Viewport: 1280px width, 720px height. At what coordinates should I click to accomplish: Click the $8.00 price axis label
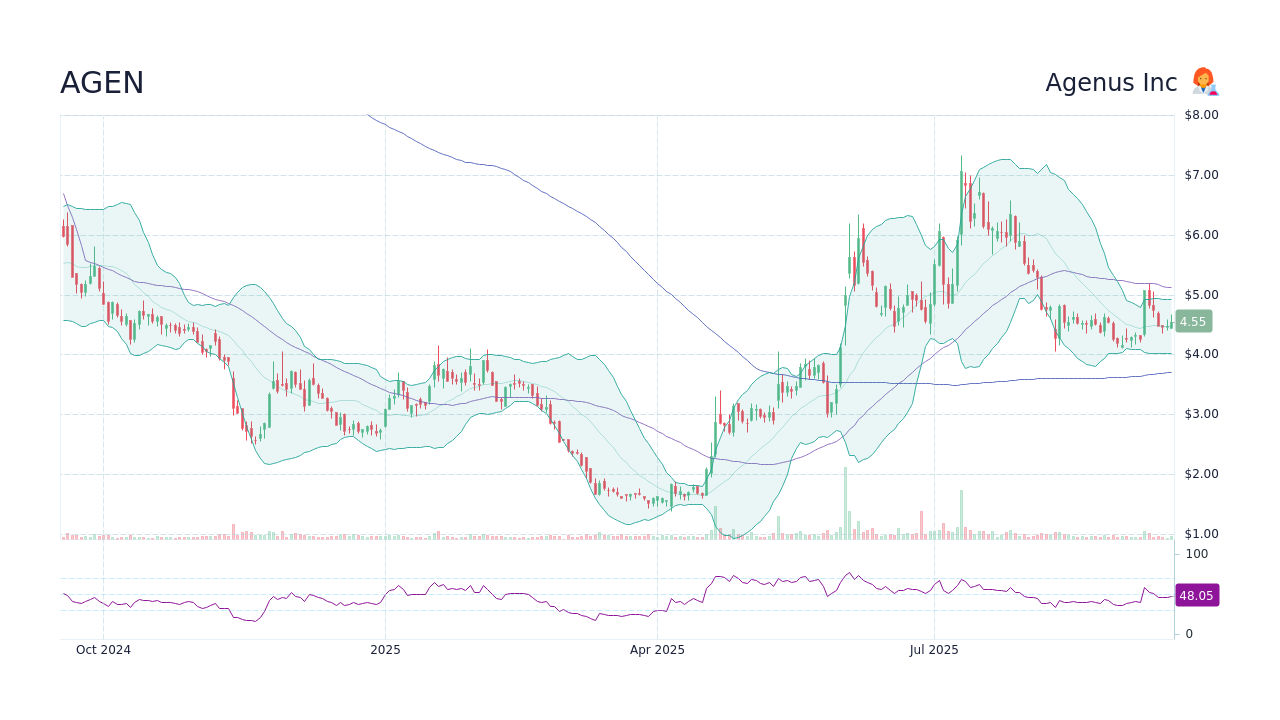1200,114
